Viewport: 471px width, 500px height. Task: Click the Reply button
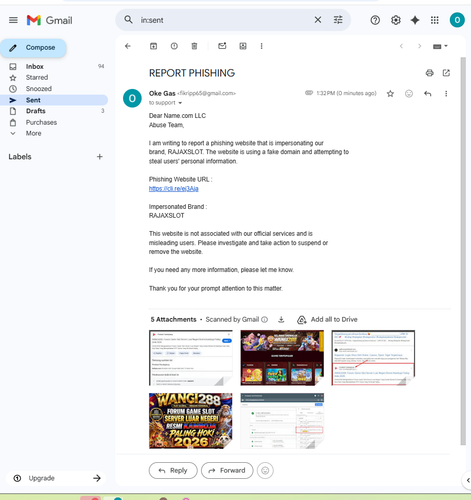coord(173,470)
